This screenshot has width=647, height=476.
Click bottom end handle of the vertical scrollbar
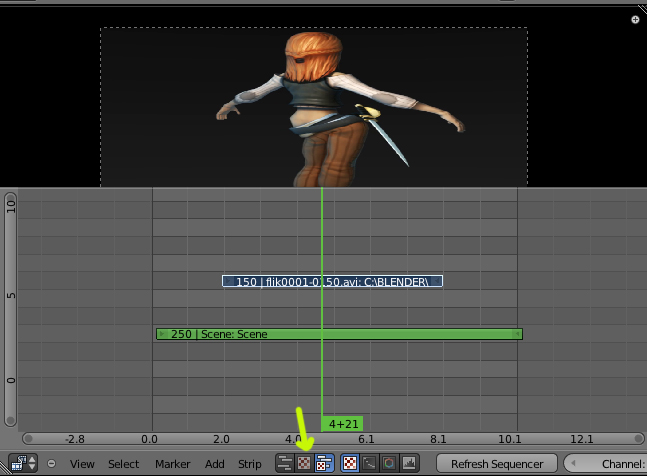pos(11,420)
